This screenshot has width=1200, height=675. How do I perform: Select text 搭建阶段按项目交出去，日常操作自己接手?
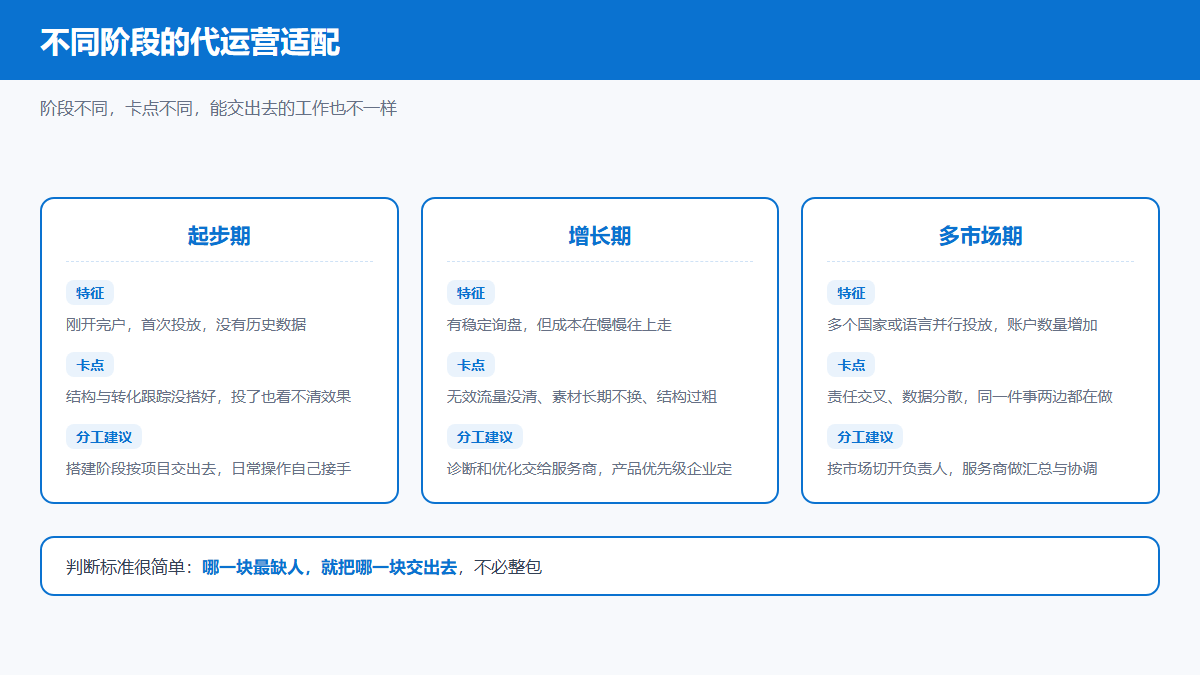pos(209,469)
